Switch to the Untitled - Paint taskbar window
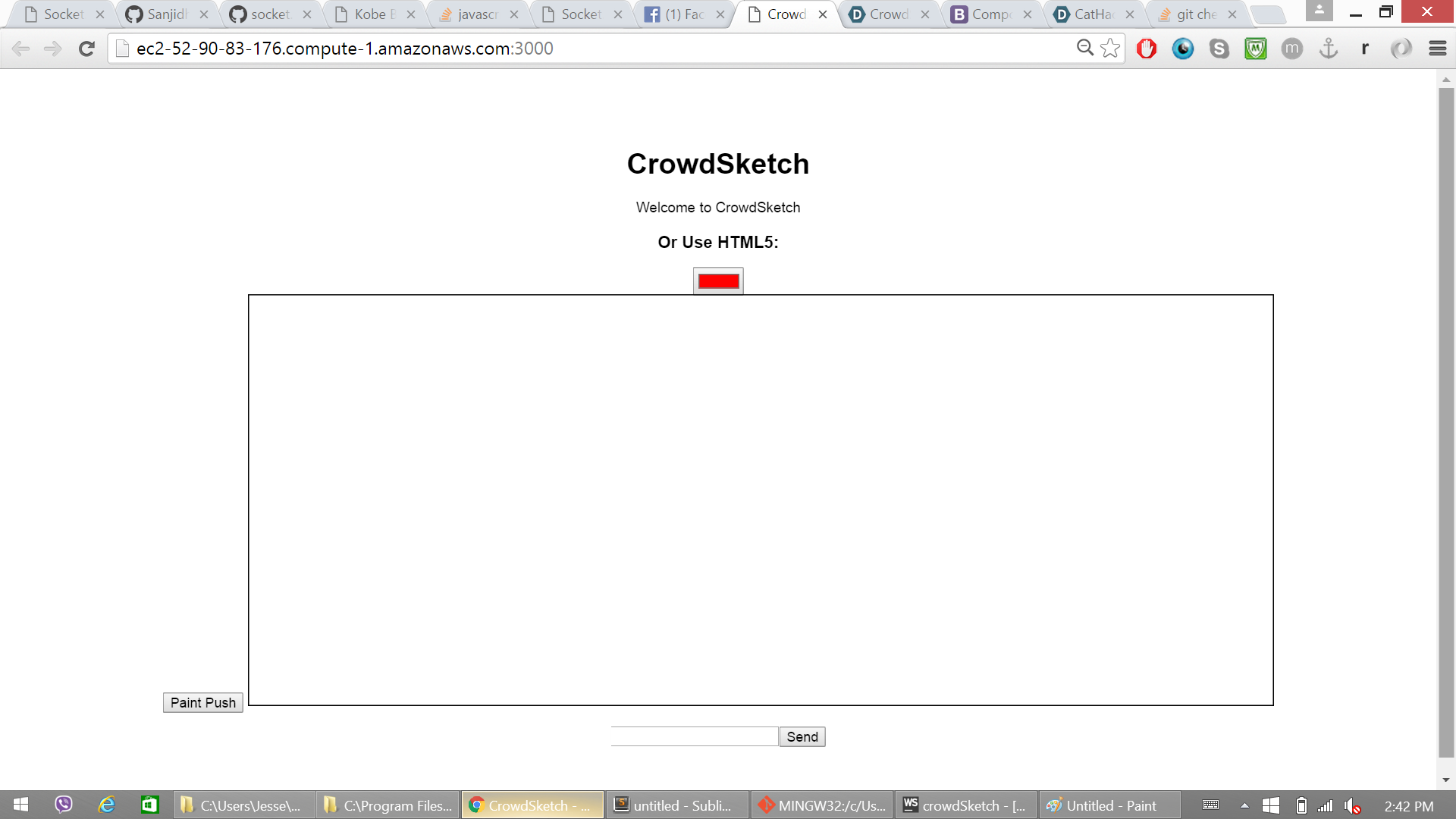Image resolution: width=1456 pixels, height=819 pixels. tap(1109, 805)
